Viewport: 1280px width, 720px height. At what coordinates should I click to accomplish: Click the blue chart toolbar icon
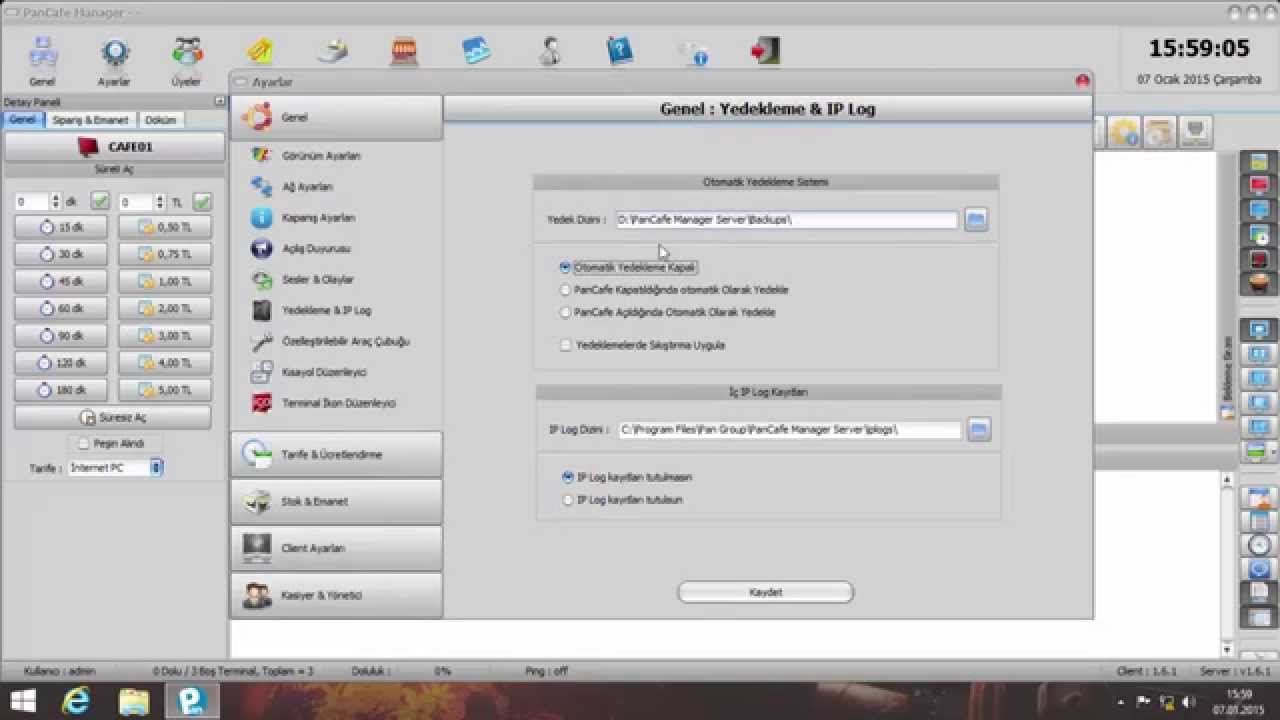[476, 50]
